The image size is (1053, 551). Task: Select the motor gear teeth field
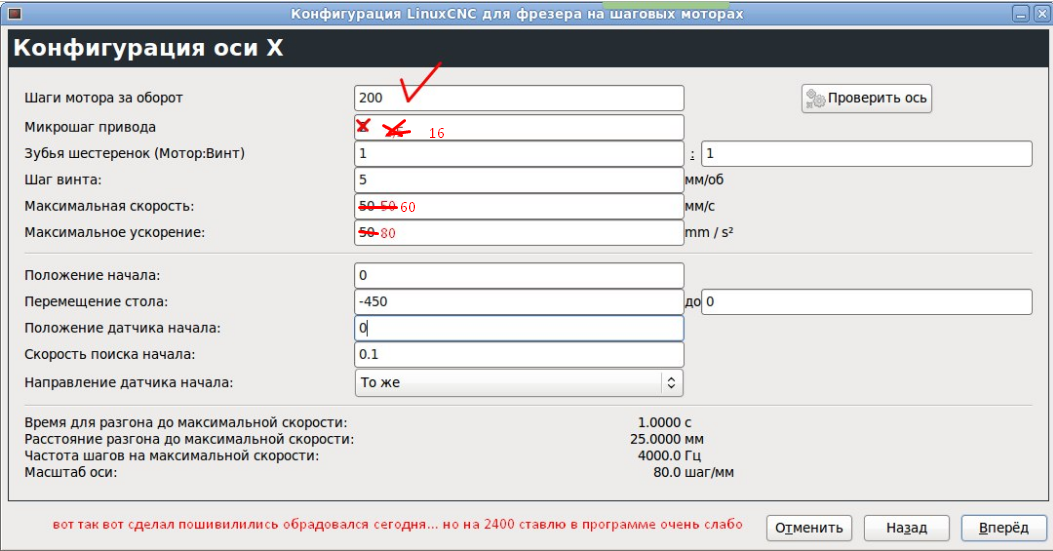519,153
